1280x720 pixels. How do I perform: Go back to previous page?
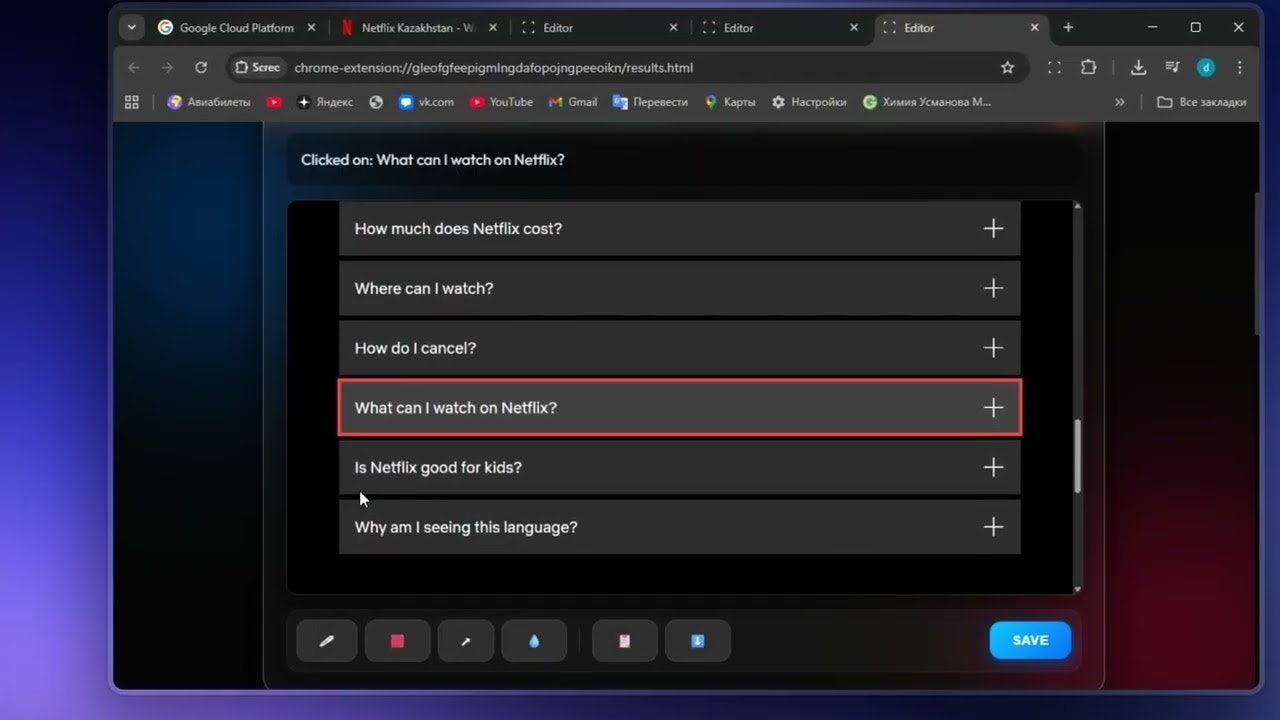134,68
